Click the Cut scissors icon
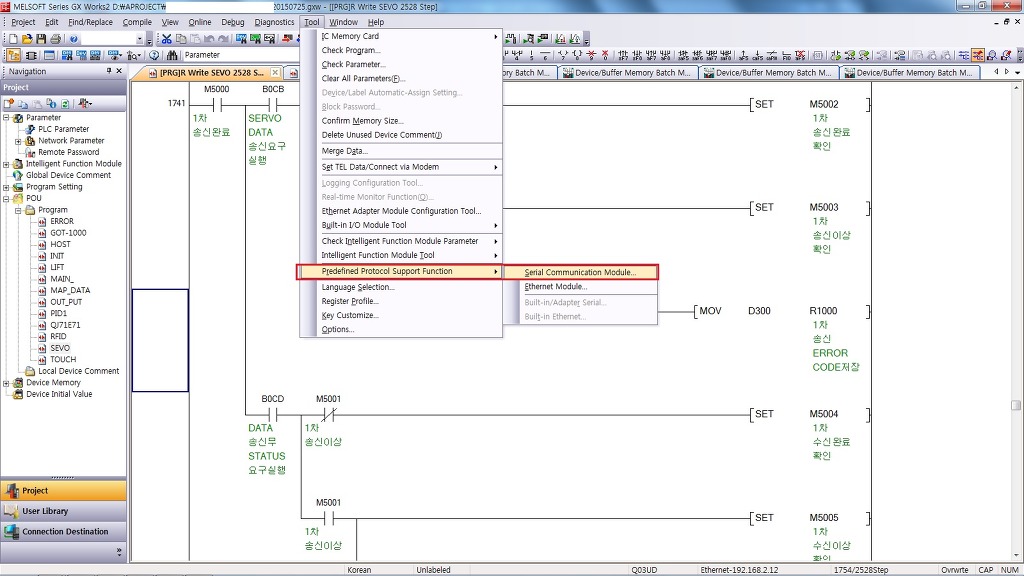The width and height of the screenshot is (1024, 576). [167, 39]
